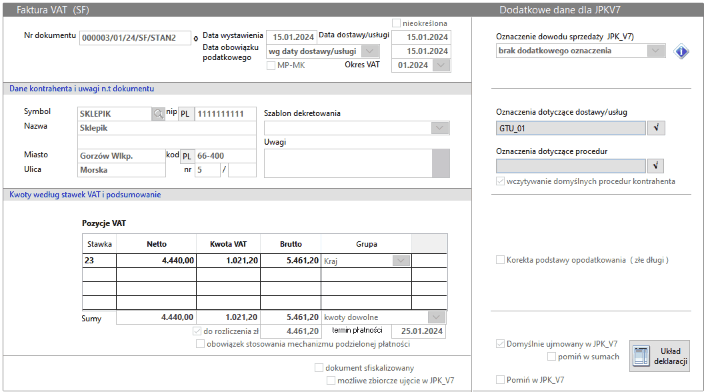This screenshot has height=392, width=706.
Task: Open the Okres VAT 01.2024 dropdown
Action: click(441, 65)
